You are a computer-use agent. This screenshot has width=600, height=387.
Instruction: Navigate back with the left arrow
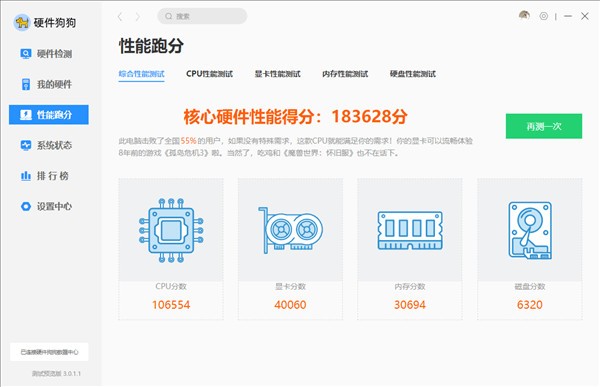120,16
